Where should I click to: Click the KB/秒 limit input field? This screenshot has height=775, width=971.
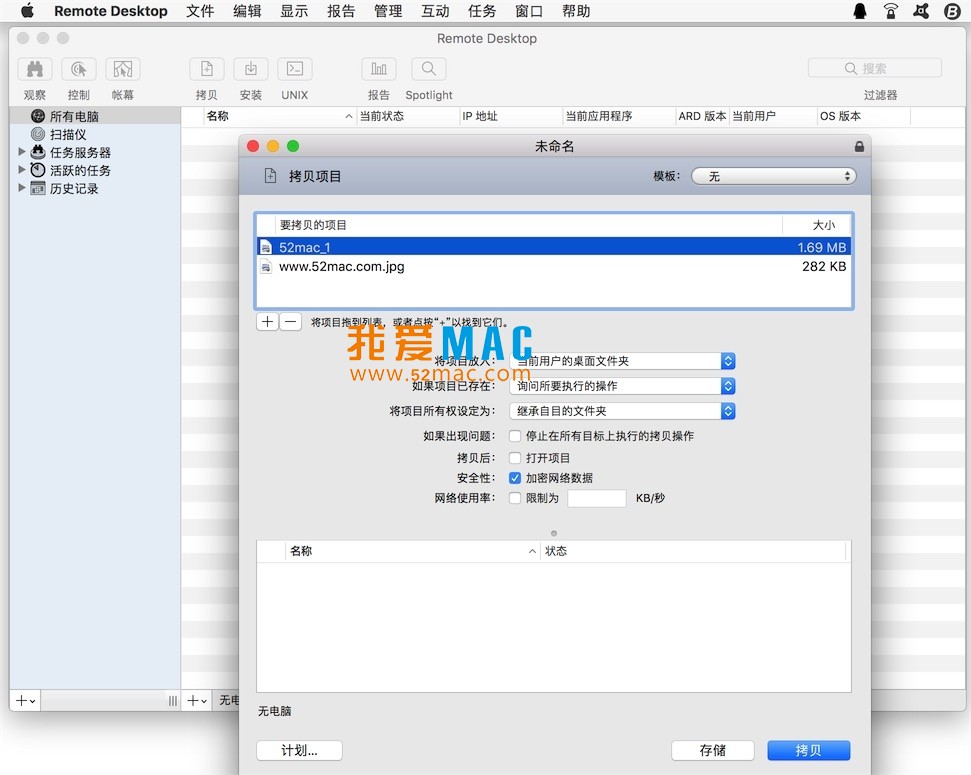596,498
